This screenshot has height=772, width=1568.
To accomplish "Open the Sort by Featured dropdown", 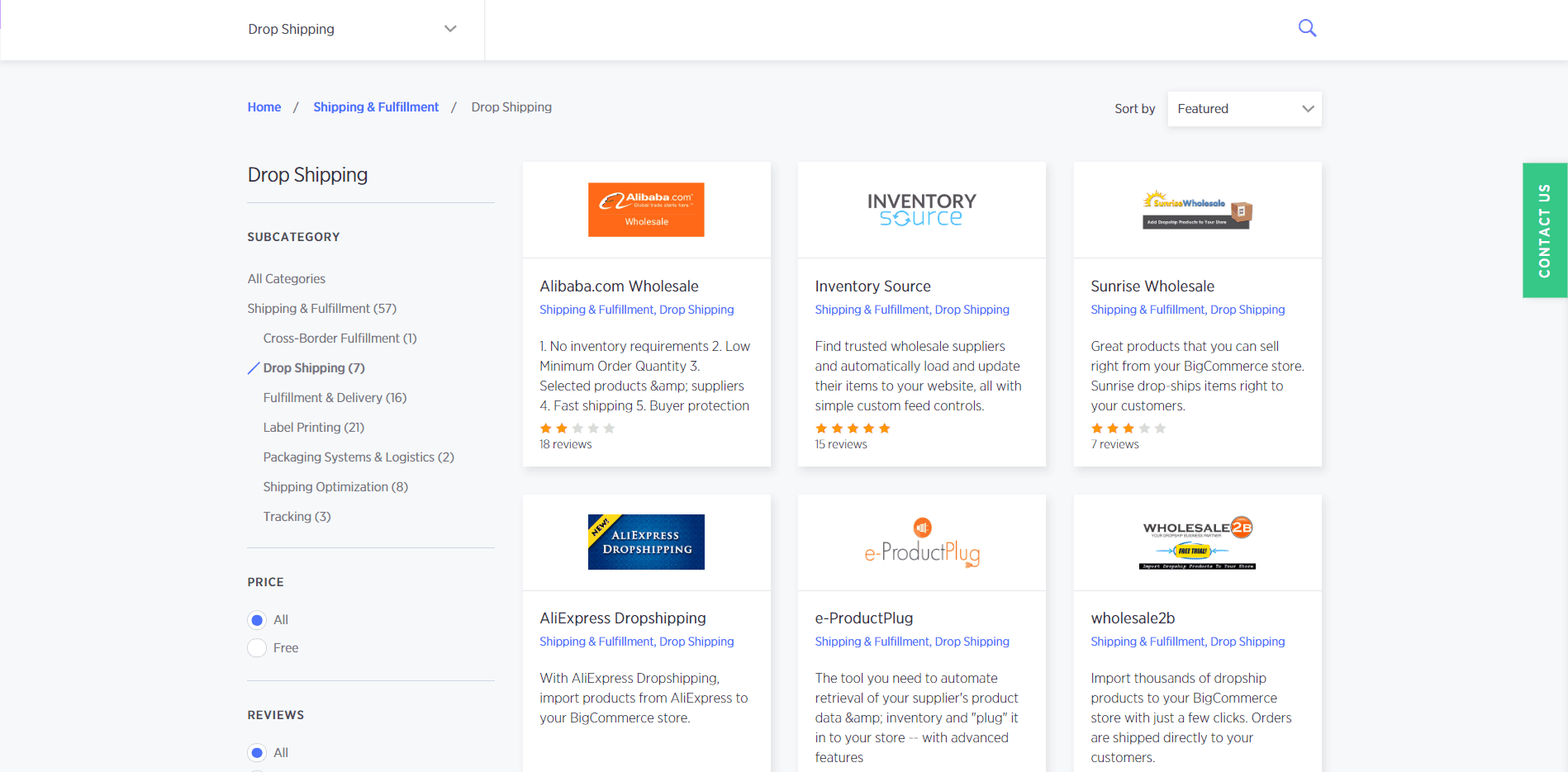I will pos(1244,109).
